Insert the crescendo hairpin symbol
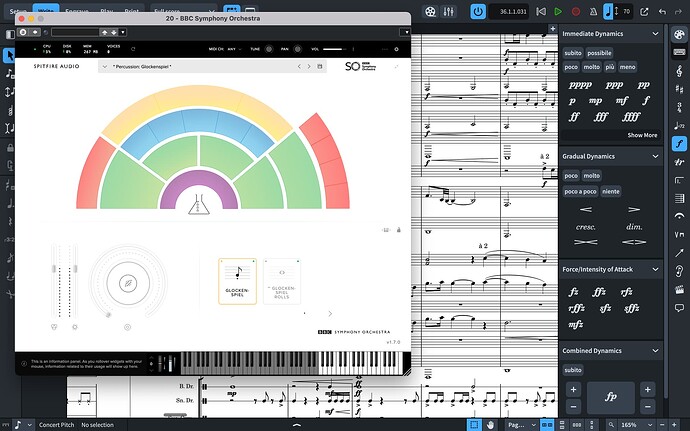 coord(586,210)
